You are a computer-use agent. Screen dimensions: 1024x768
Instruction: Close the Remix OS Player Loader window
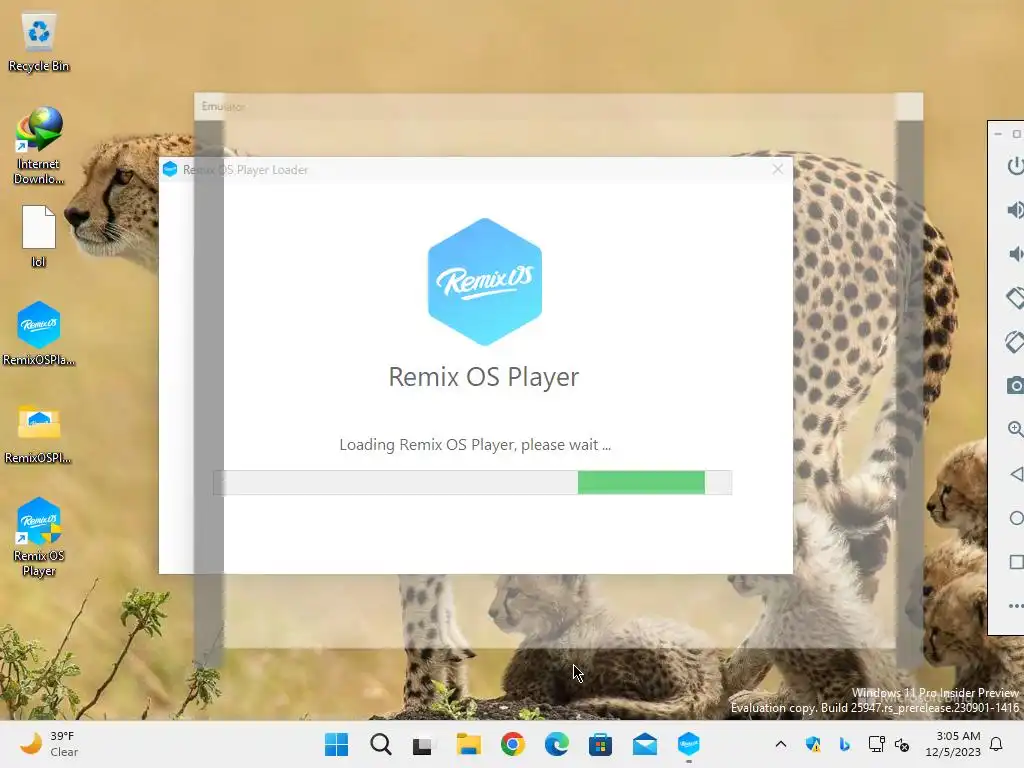777,169
